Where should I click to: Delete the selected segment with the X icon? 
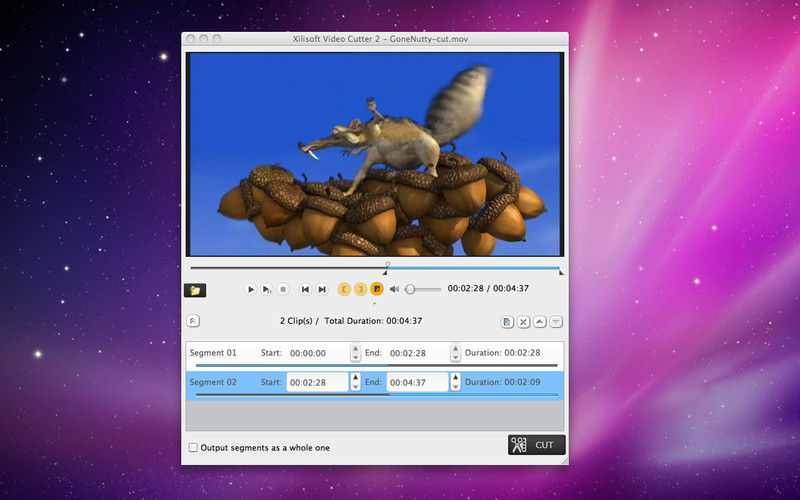click(x=523, y=322)
